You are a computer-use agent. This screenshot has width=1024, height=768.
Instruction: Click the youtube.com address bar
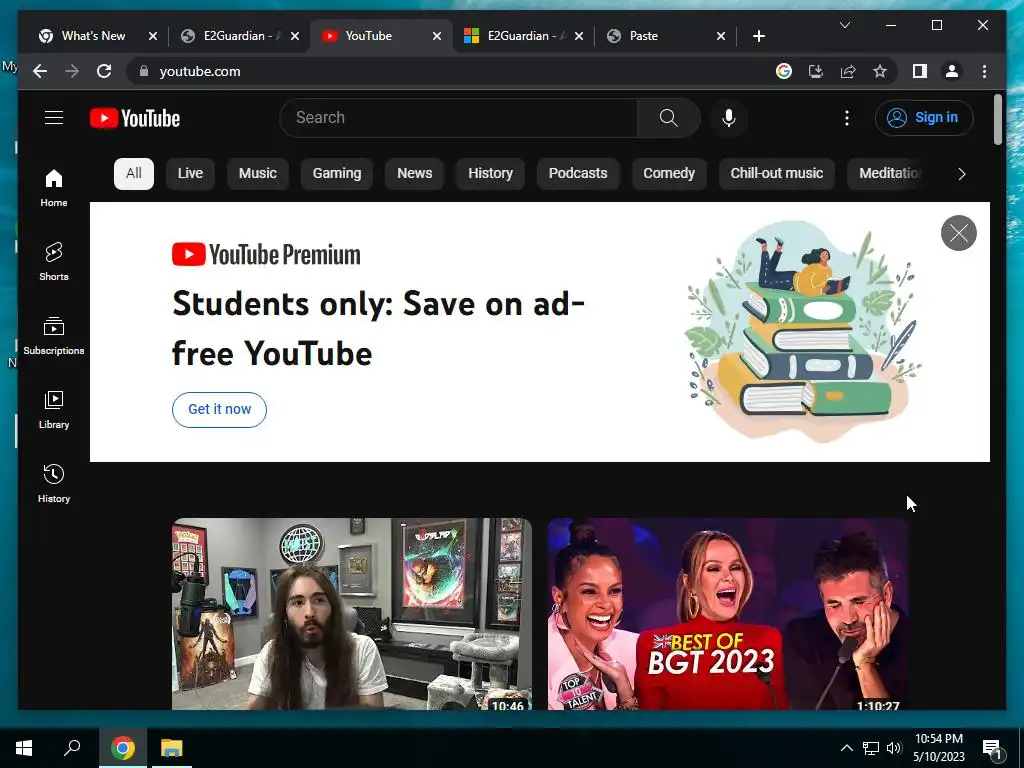point(451,71)
